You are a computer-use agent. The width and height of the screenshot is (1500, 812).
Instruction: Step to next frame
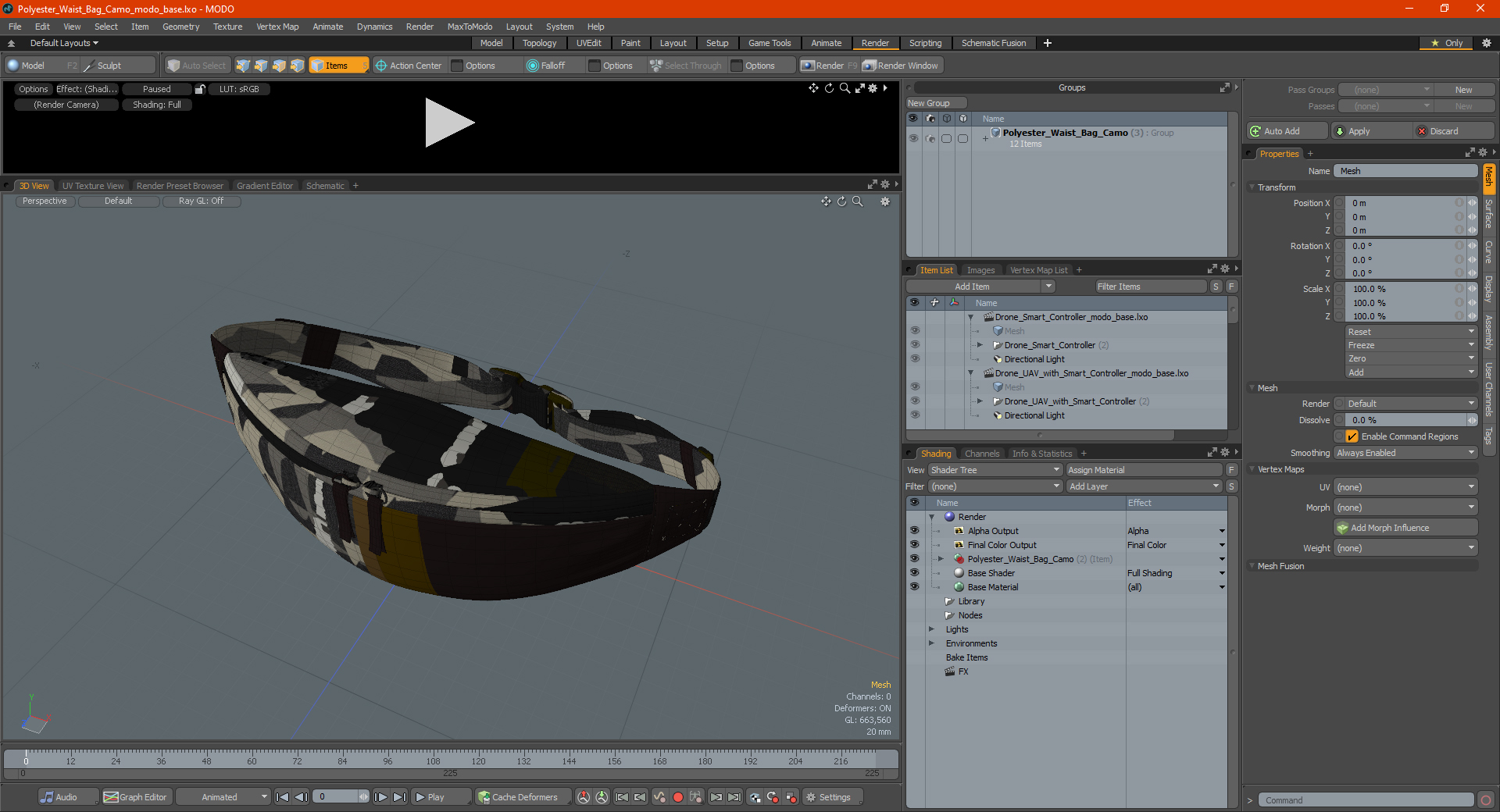click(380, 797)
